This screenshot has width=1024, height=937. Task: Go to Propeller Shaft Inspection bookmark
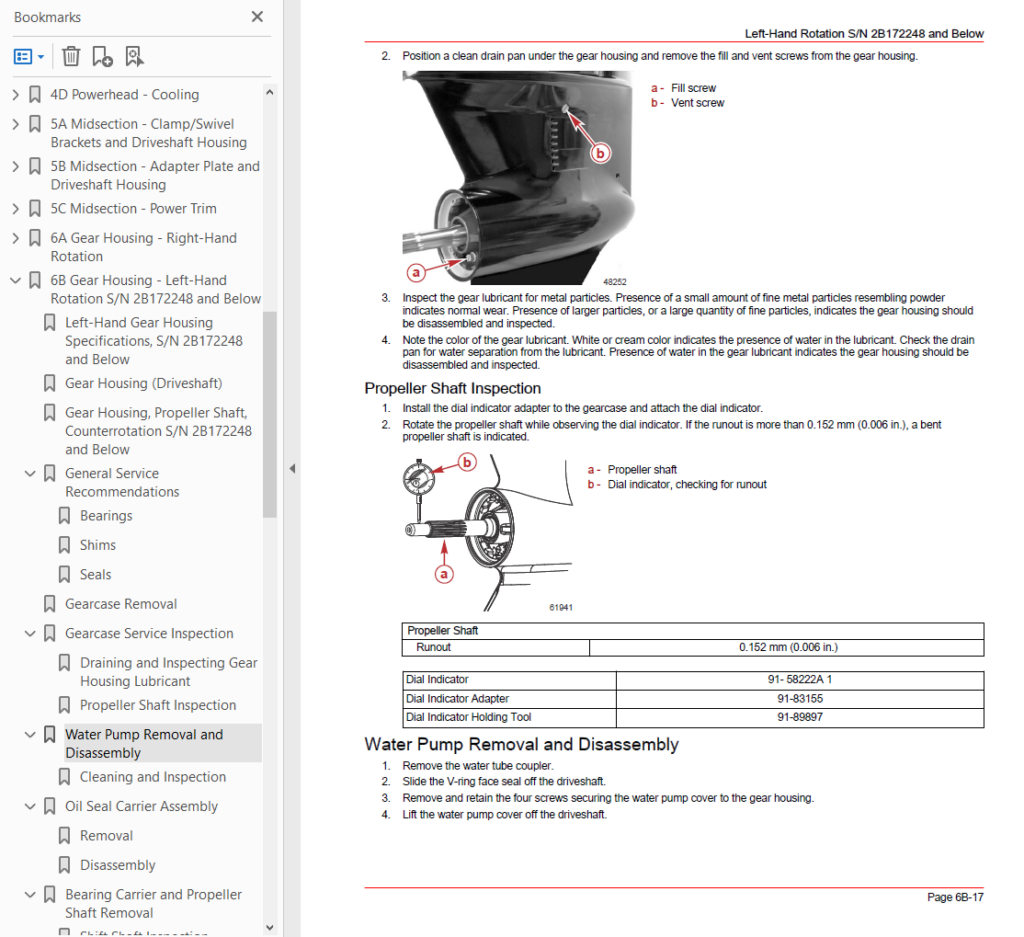158,705
